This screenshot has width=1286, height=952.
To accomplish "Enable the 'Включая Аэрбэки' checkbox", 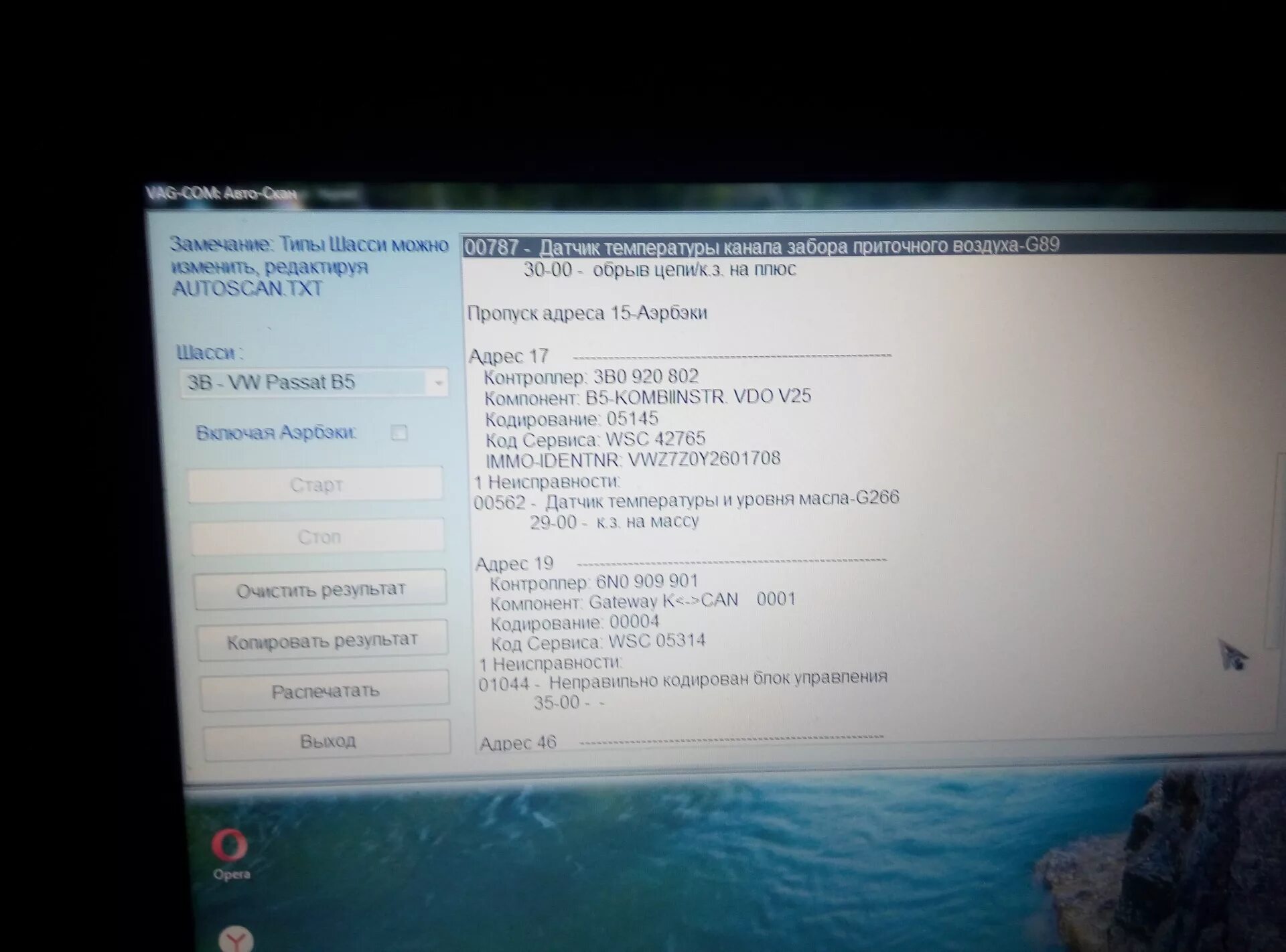I will tap(399, 433).
